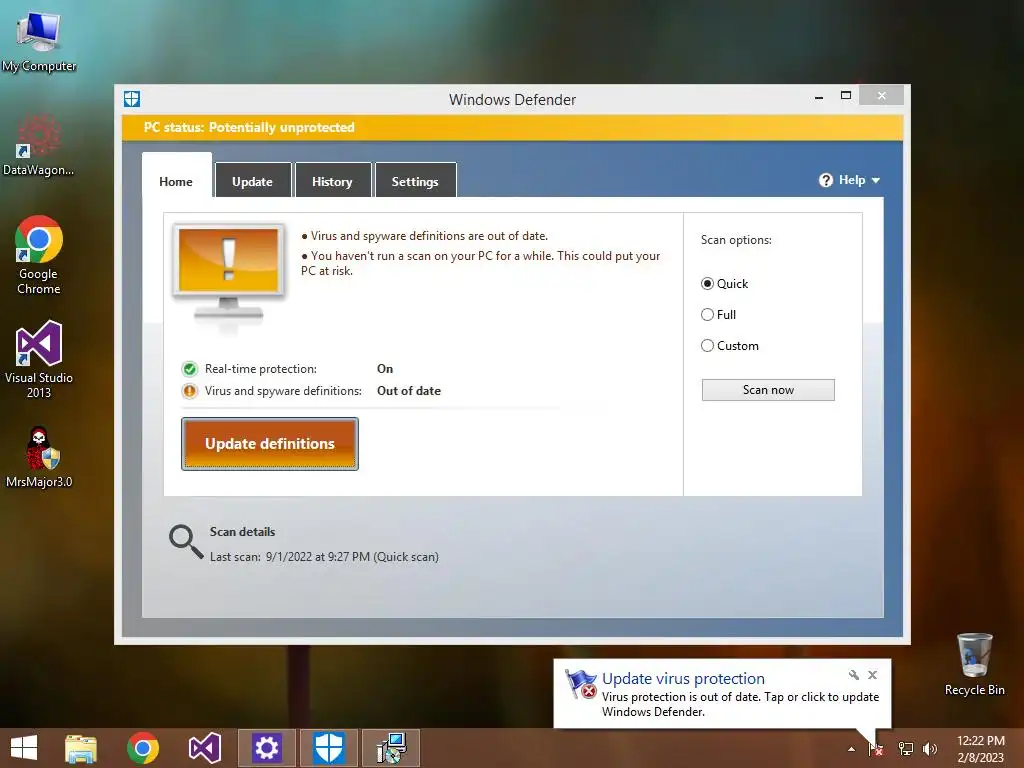This screenshot has width=1024, height=768.
Task: Click the notification flag warning icon
Action: 581,684
